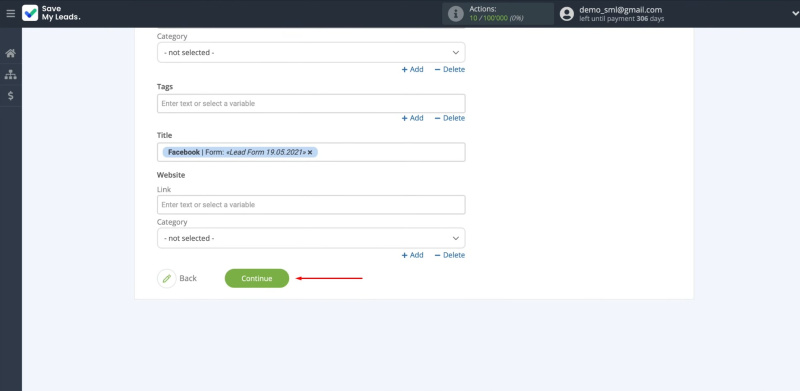
Task: Click Add below the Tags field
Action: tap(413, 118)
